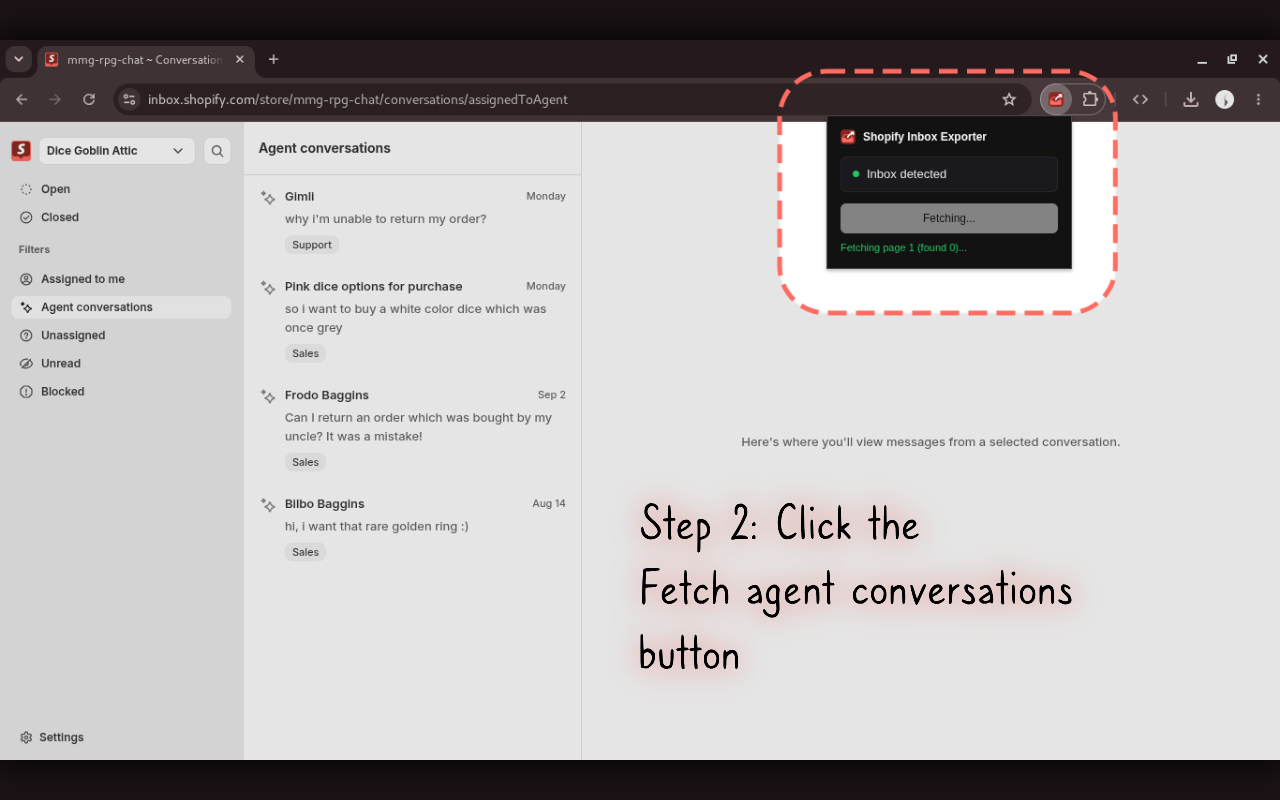Viewport: 1280px width, 800px height.
Task: Click the Fetching... button in the popup
Action: [x=949, y=218]
